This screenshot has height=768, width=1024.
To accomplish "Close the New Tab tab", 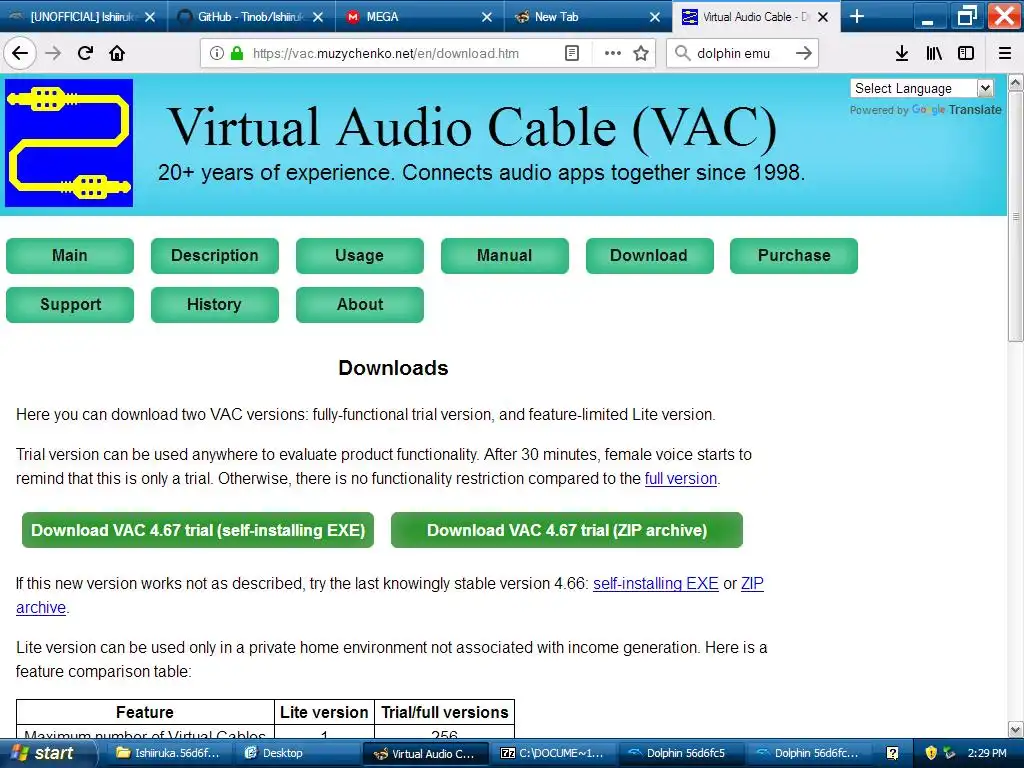I will 655,17.
